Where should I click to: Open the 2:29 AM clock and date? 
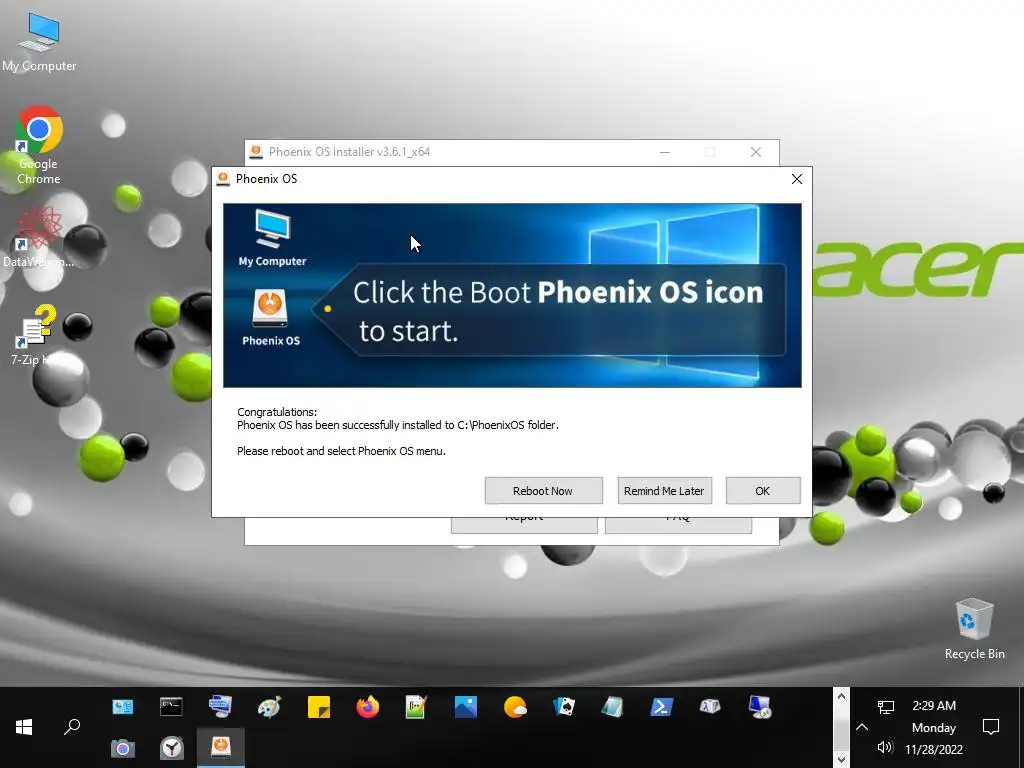coord(934,727)
